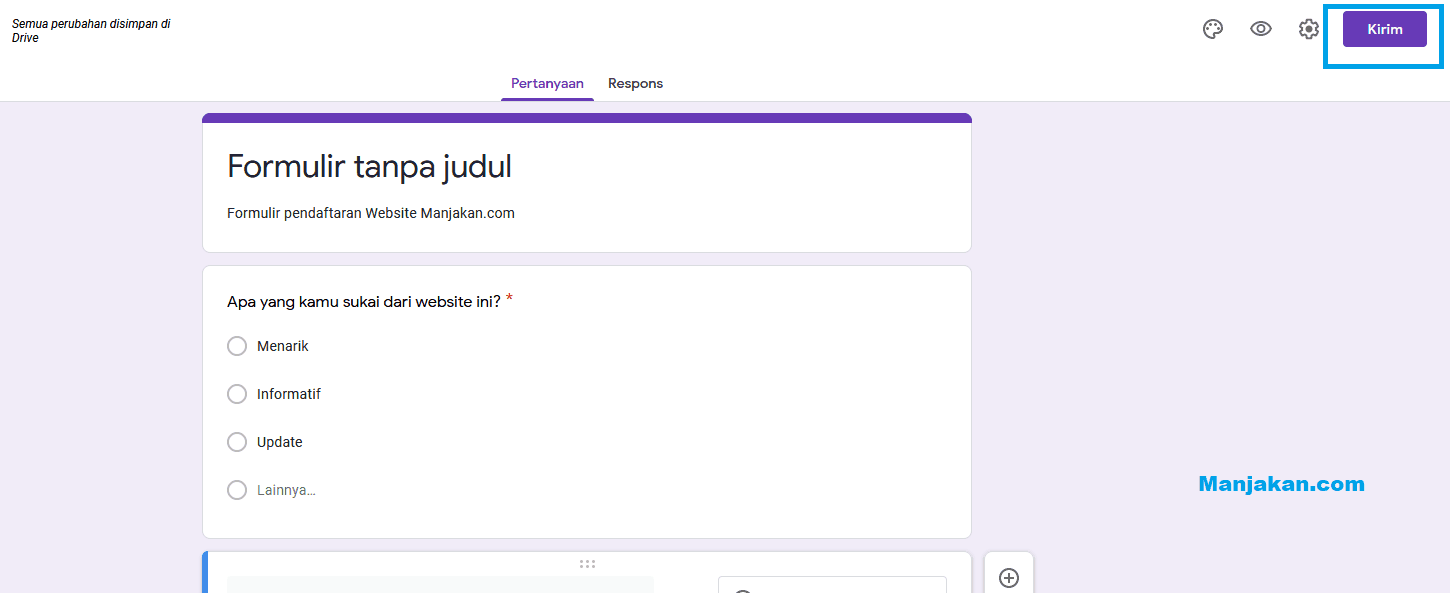Choose the Lainnya other option
The height and width of the screenshot is (593, 1450).
237,489
